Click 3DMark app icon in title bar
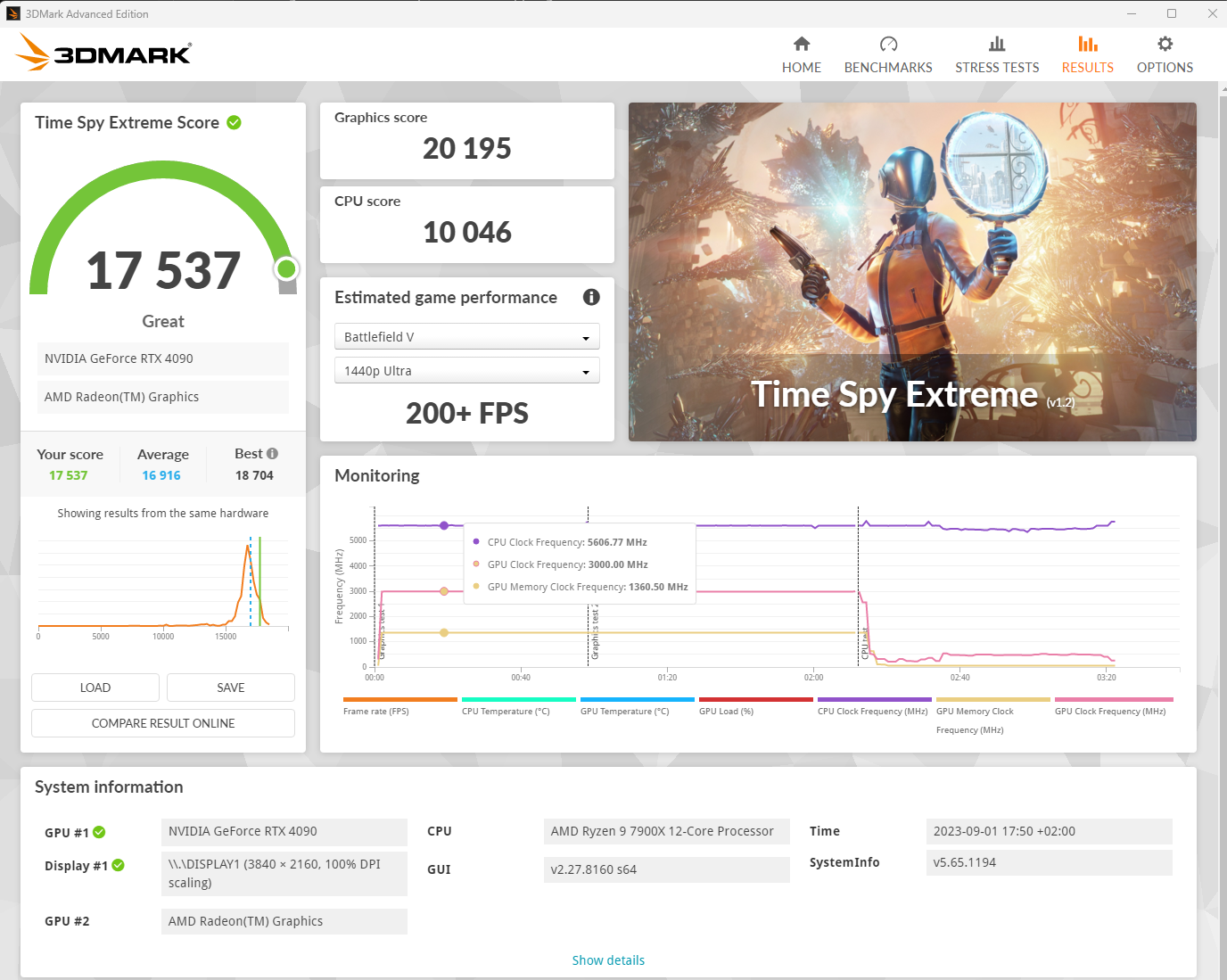Screen dimensions: 1227x980 coord(13,13)
